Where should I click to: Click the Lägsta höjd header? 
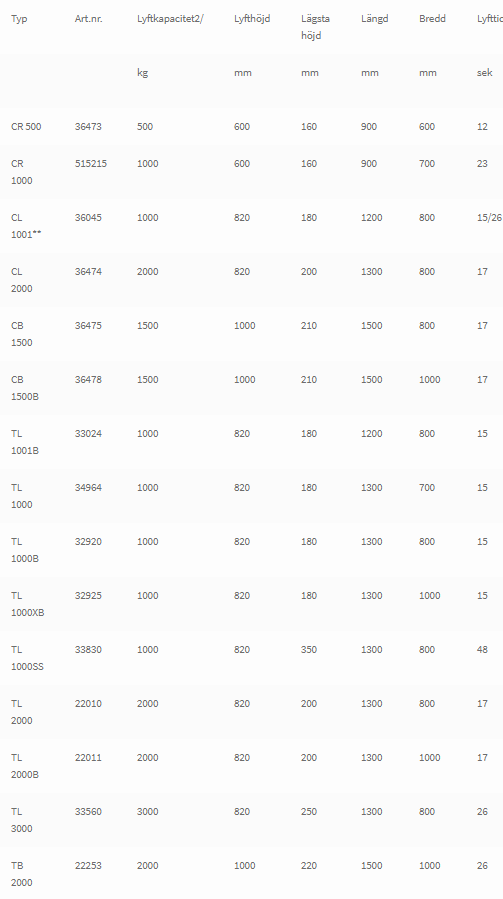pos(315,27)
